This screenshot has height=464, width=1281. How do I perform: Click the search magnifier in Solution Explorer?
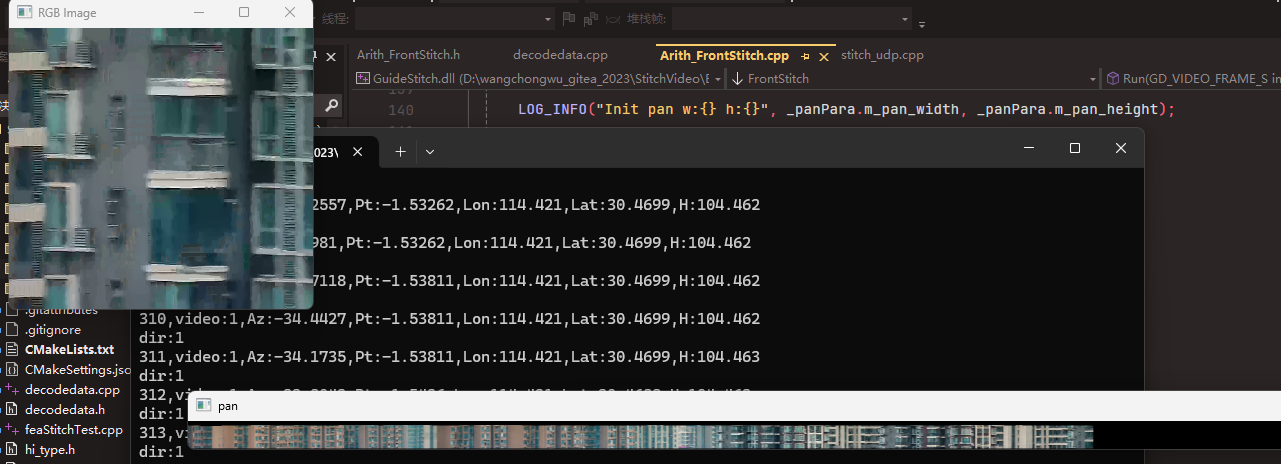tap(331, 105)
